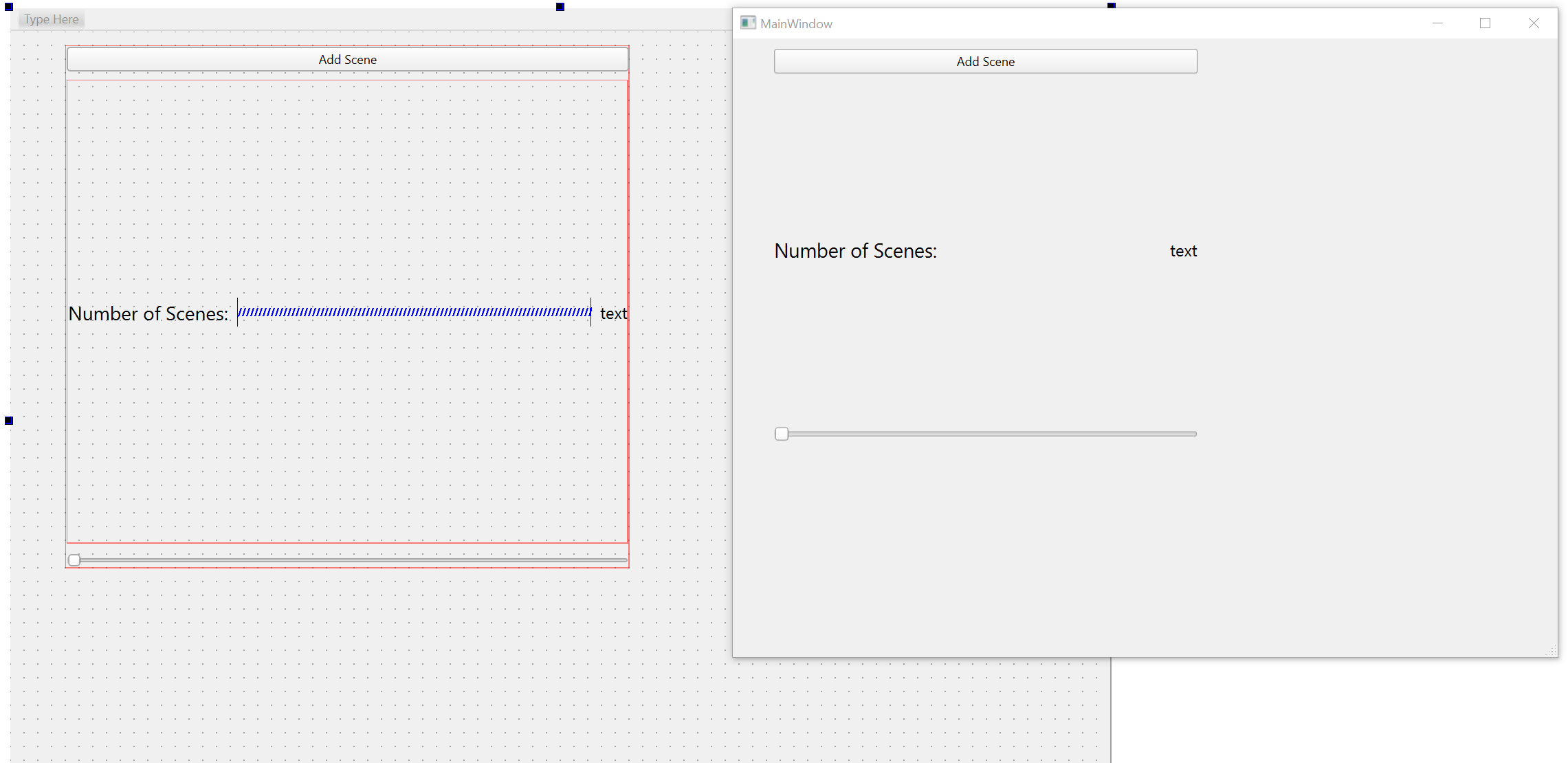Viewport: 1568px width, 763px height.
Task: Grab the resize grip in MainWindow corner
Action: [x=1552, y=651]
